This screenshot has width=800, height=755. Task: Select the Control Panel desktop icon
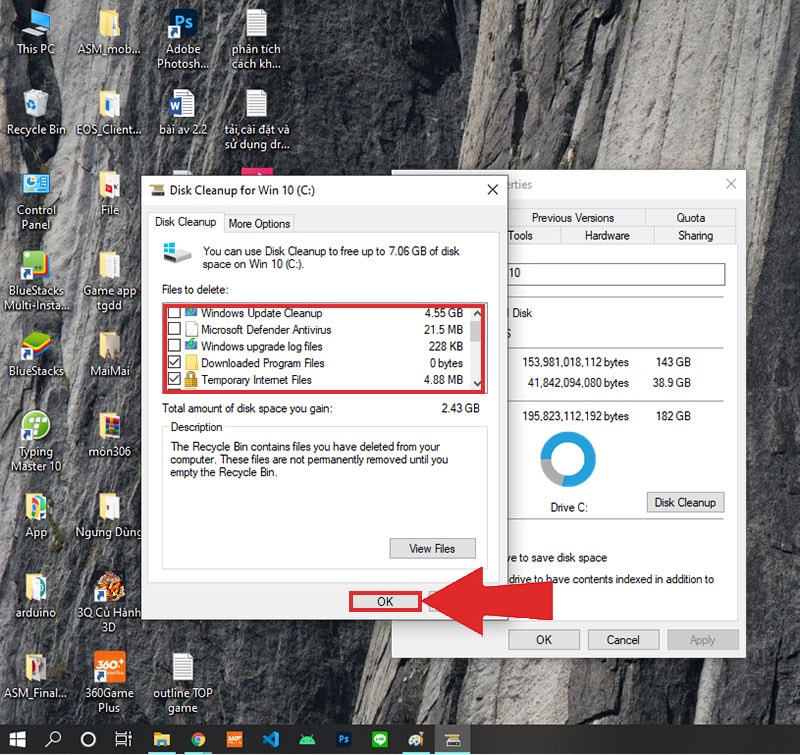[x=36, y=201]
